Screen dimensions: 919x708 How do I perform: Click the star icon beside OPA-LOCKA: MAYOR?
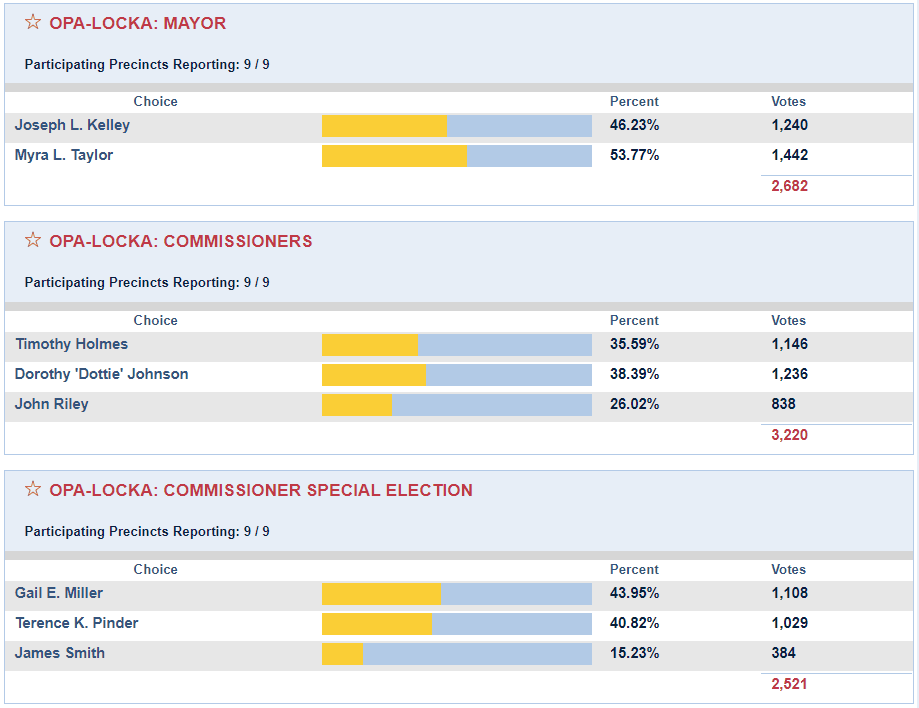32,23
